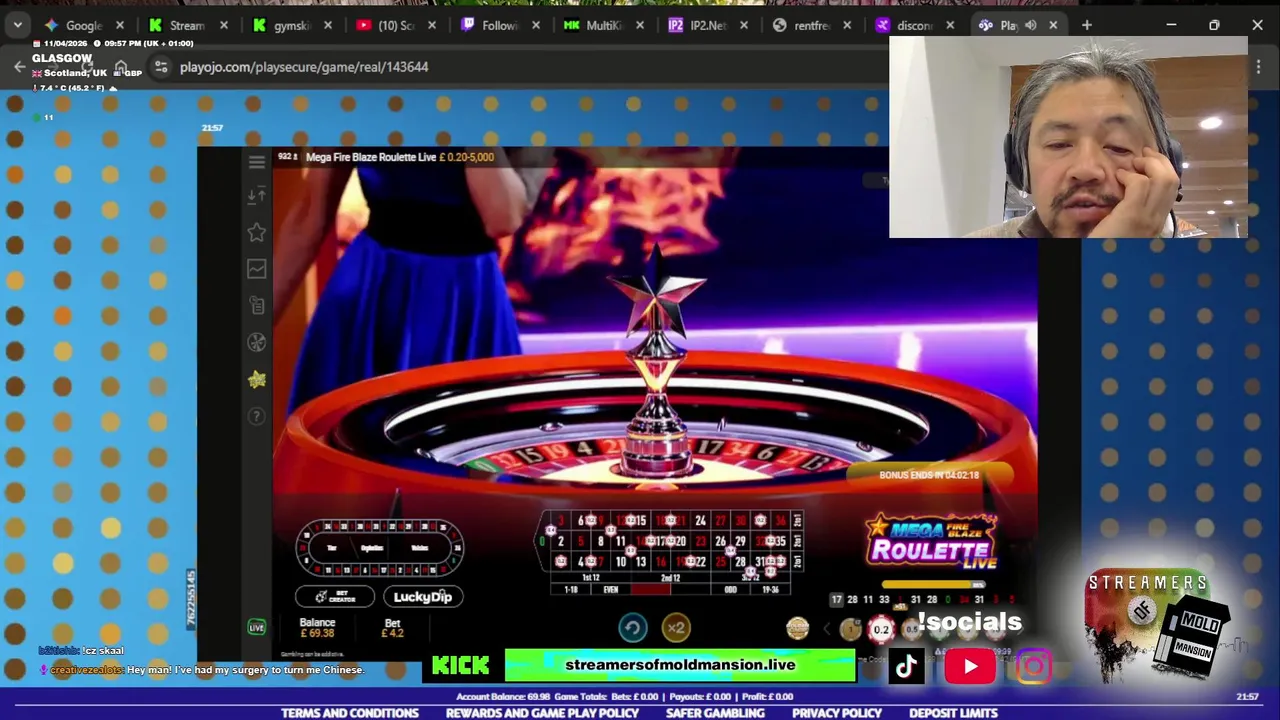Expand the browser tab search dropdown arrow
This screenshot has width=1280, height=720.
[x=17, y=25]
